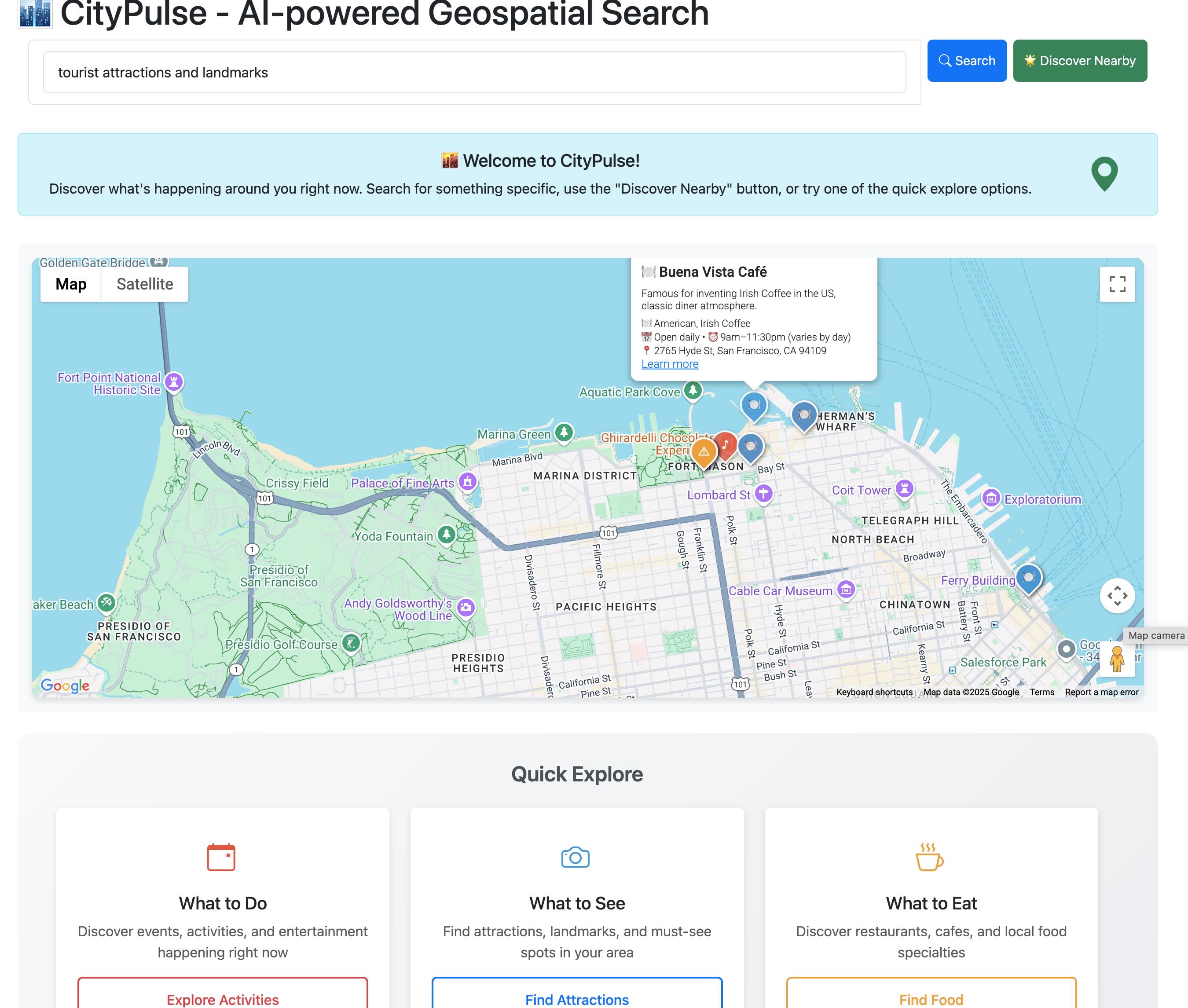Click the Coit Tower landmark icon
This screenshot has width=1188, height=1008.
904,488
